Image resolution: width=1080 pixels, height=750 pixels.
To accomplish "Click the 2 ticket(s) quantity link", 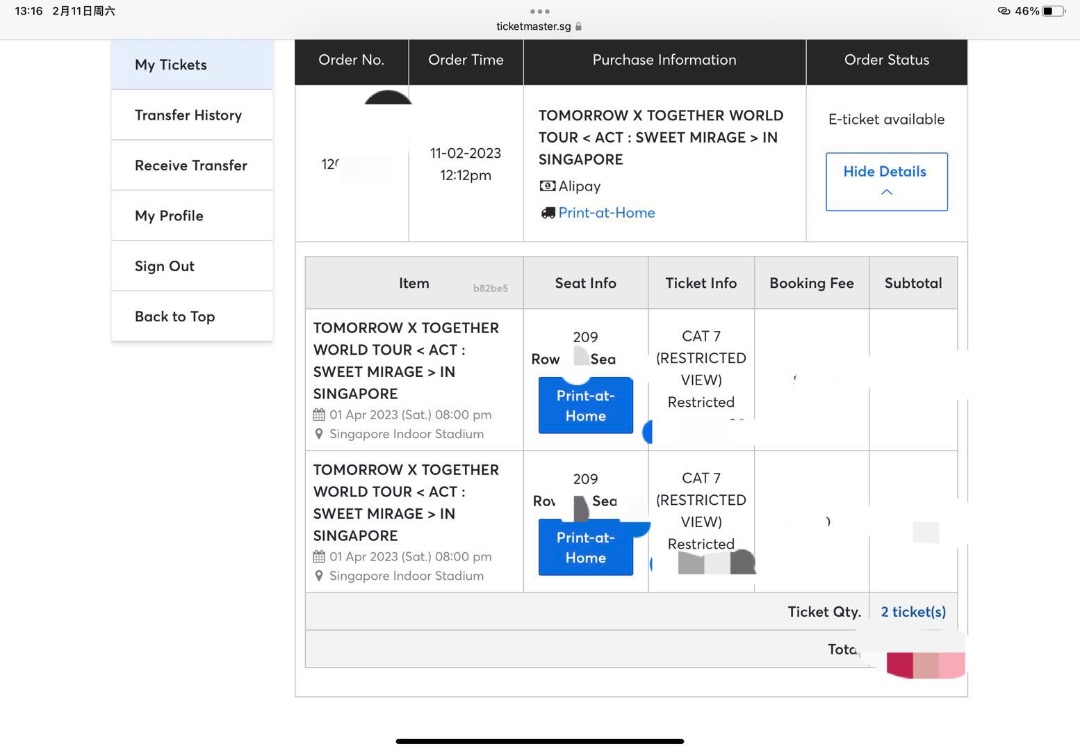I will 913,612.
